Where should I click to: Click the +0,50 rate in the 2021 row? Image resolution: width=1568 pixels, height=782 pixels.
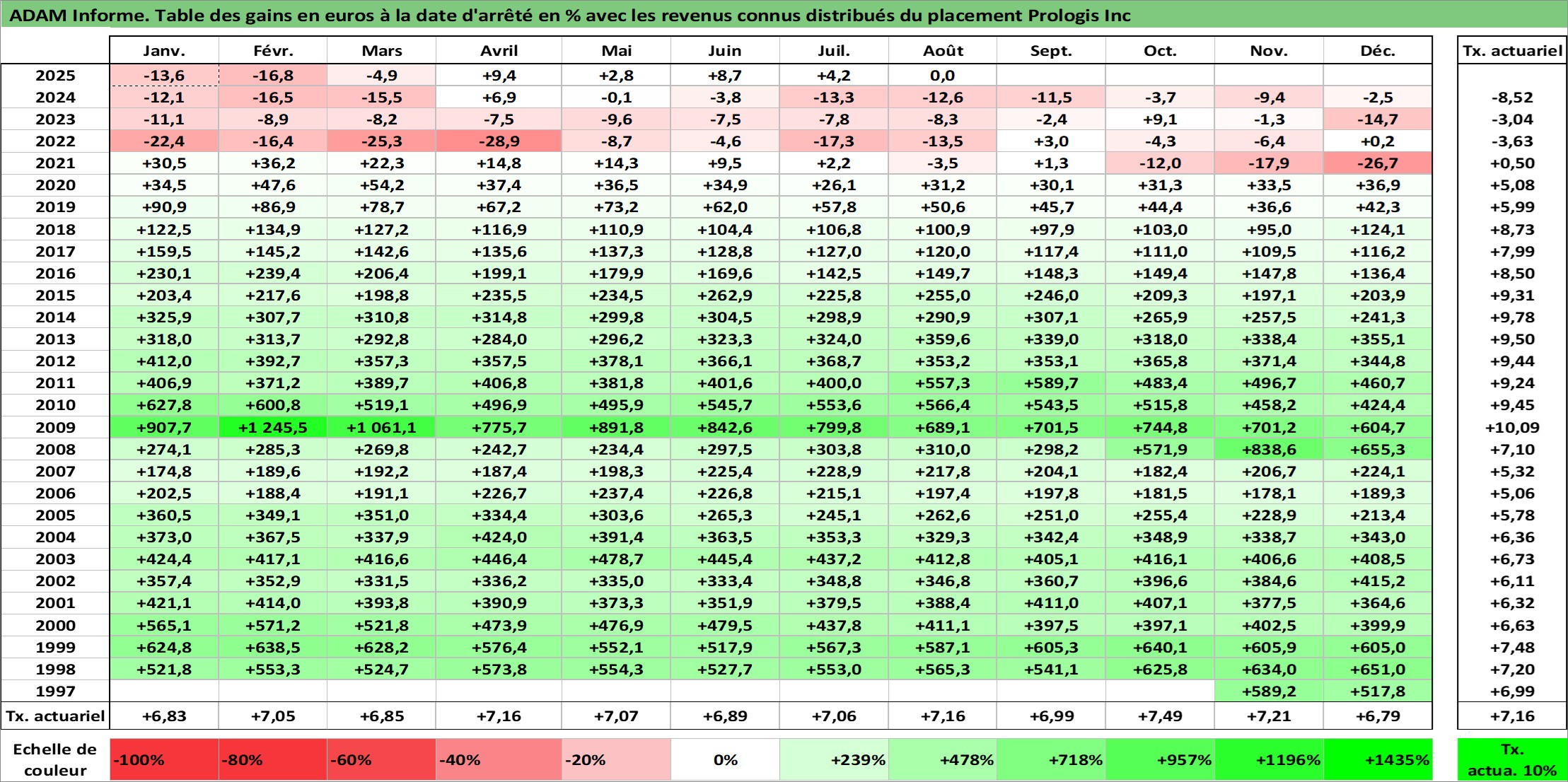[x=1512, y=163]
